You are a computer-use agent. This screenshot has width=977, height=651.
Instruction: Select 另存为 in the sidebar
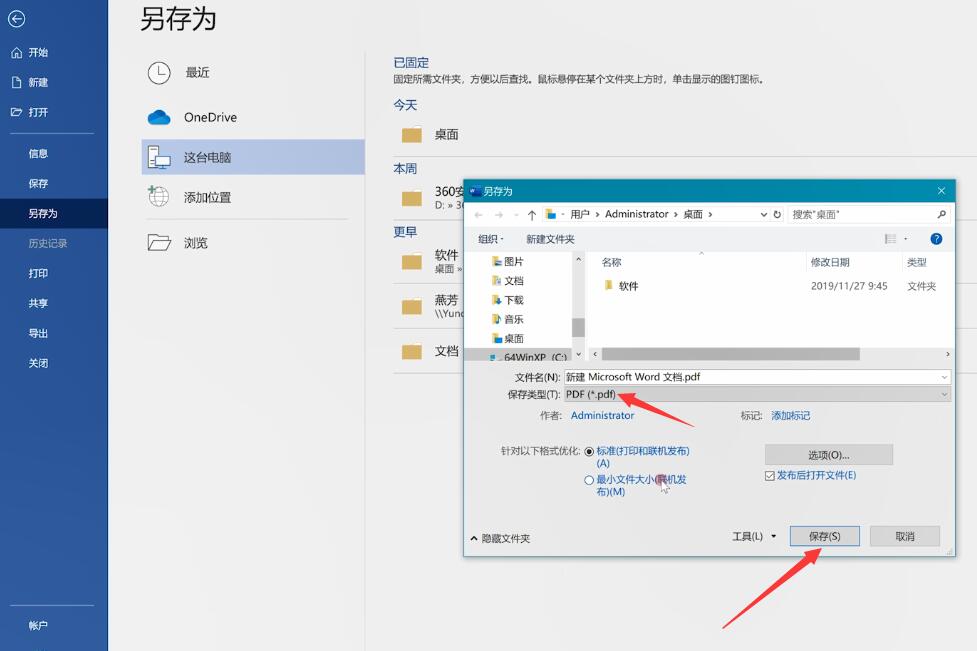pos(42,213)
